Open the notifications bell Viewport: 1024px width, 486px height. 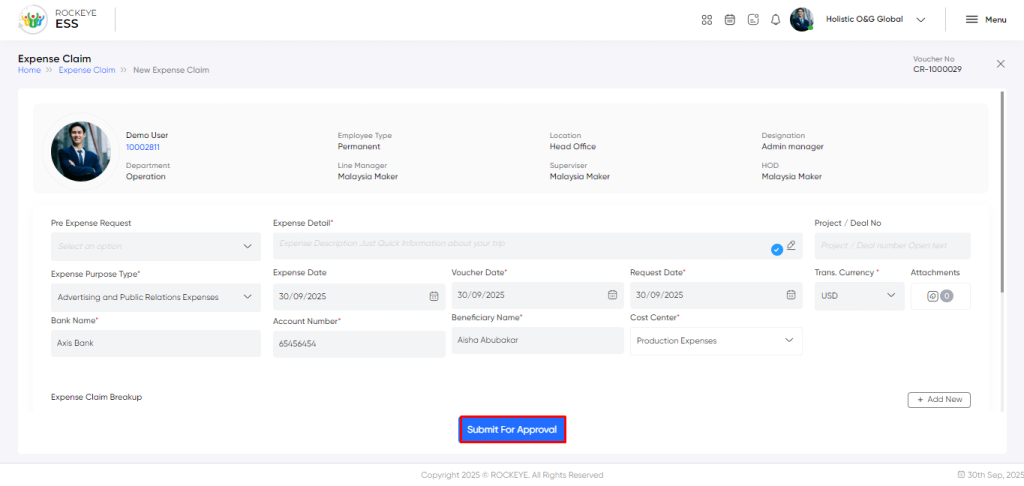(x=775, y=19)
